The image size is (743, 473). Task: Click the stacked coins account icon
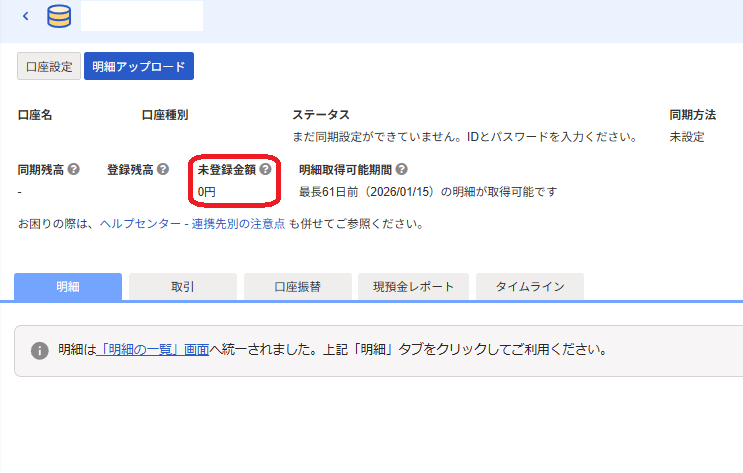[x=59, y=17]
